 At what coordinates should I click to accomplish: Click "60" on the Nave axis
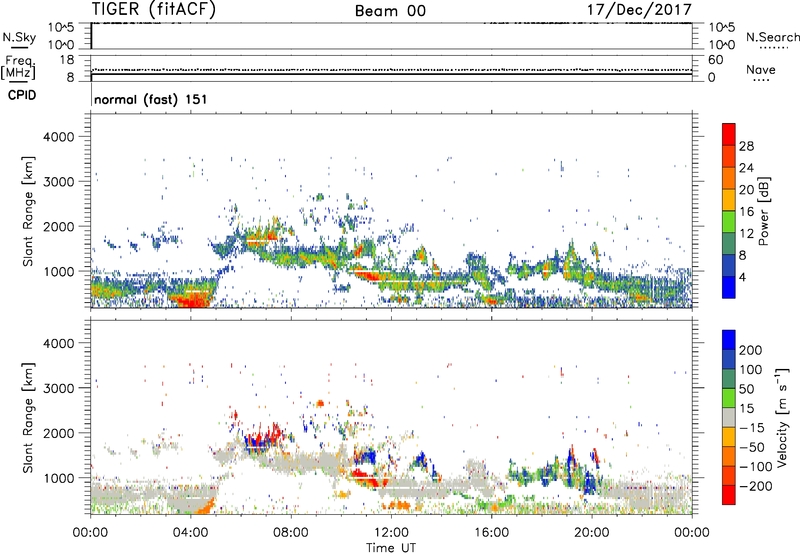[x=716, y=60]
